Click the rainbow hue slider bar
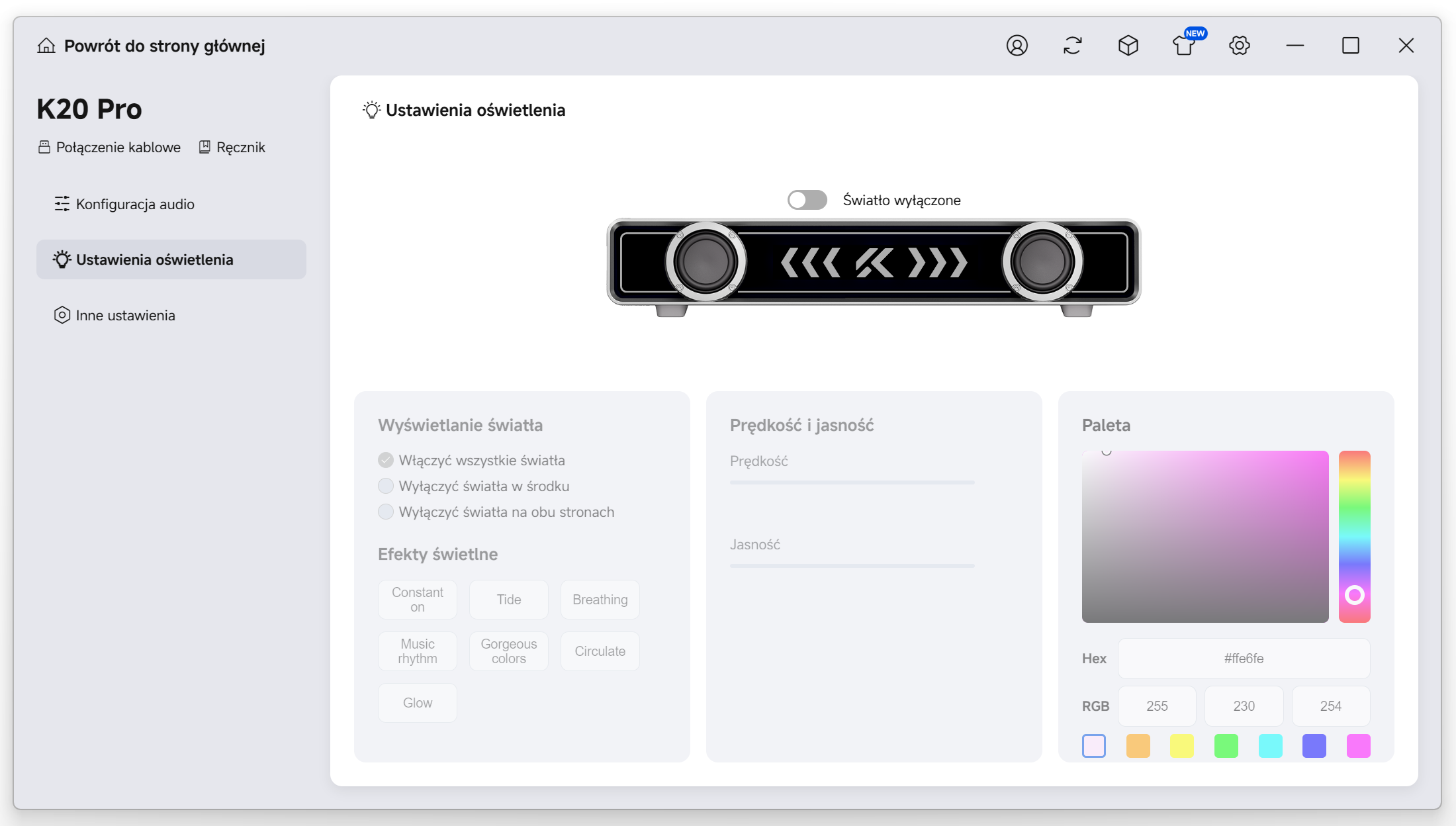 [x=1355, y=537]
